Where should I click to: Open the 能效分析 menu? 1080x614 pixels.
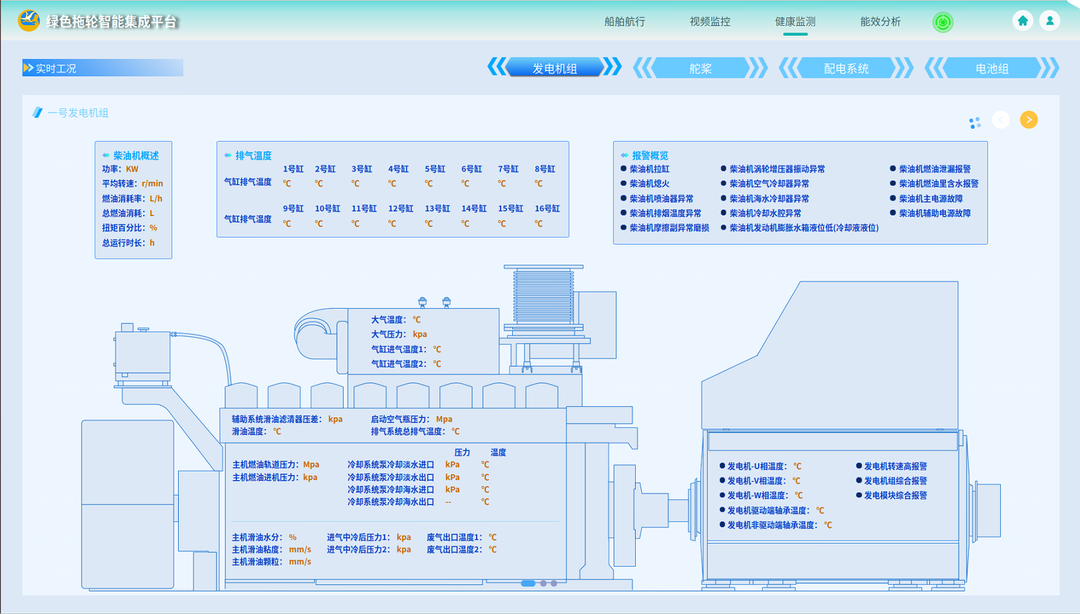[880, 22]
